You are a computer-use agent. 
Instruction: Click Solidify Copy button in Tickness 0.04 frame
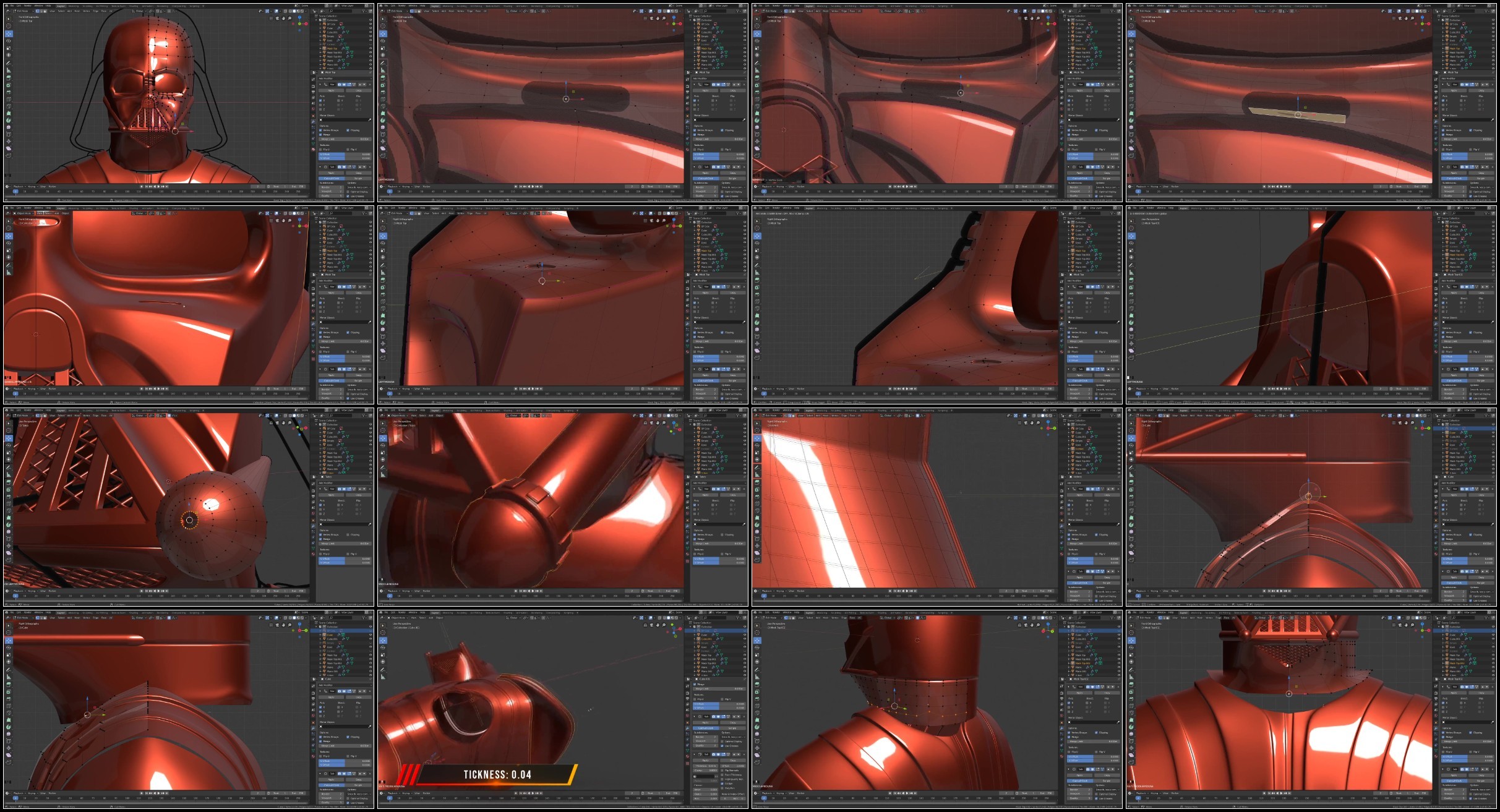(x=733, y=760)
